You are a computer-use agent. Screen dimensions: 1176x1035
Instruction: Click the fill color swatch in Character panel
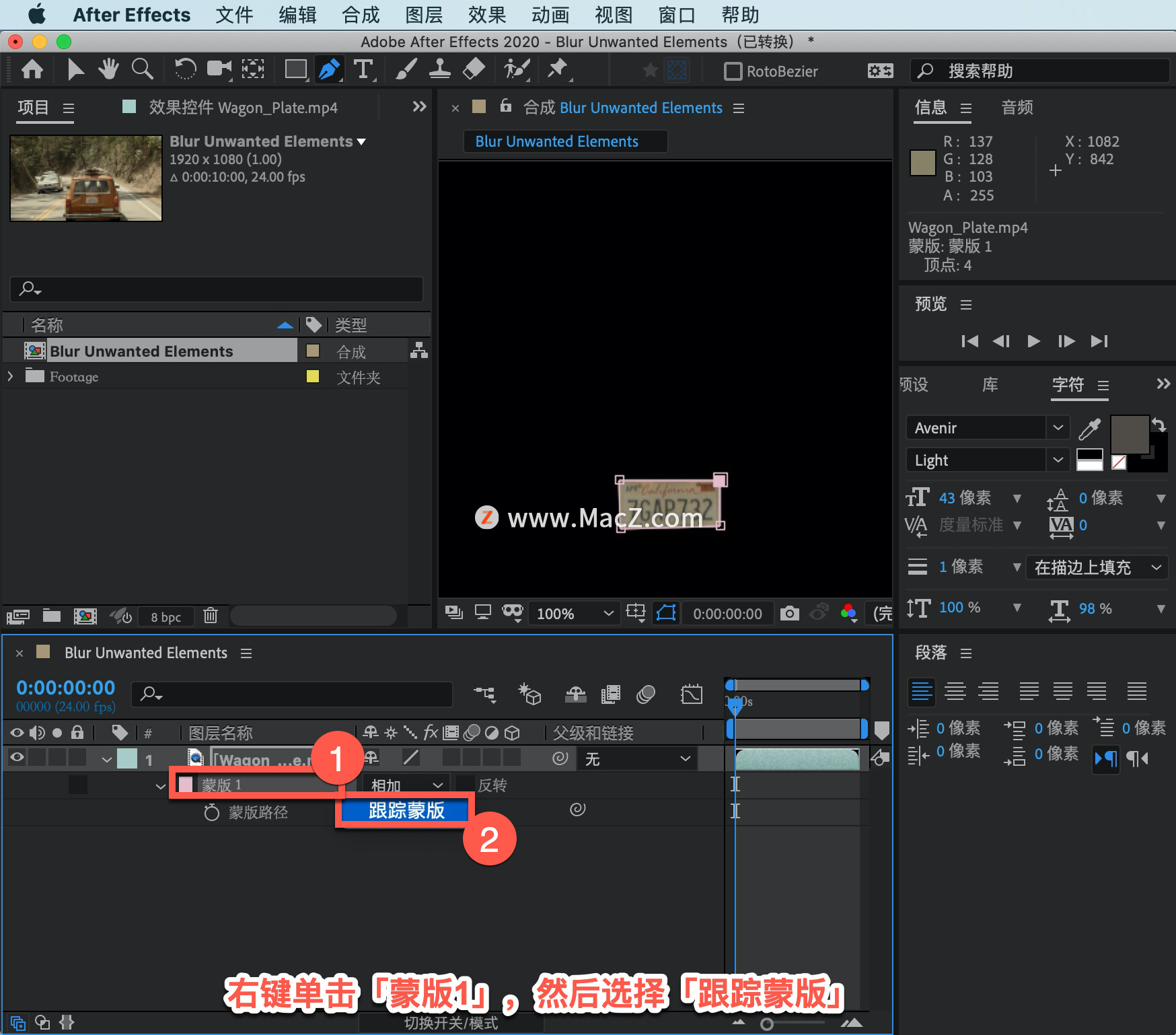coord(1130,435)
